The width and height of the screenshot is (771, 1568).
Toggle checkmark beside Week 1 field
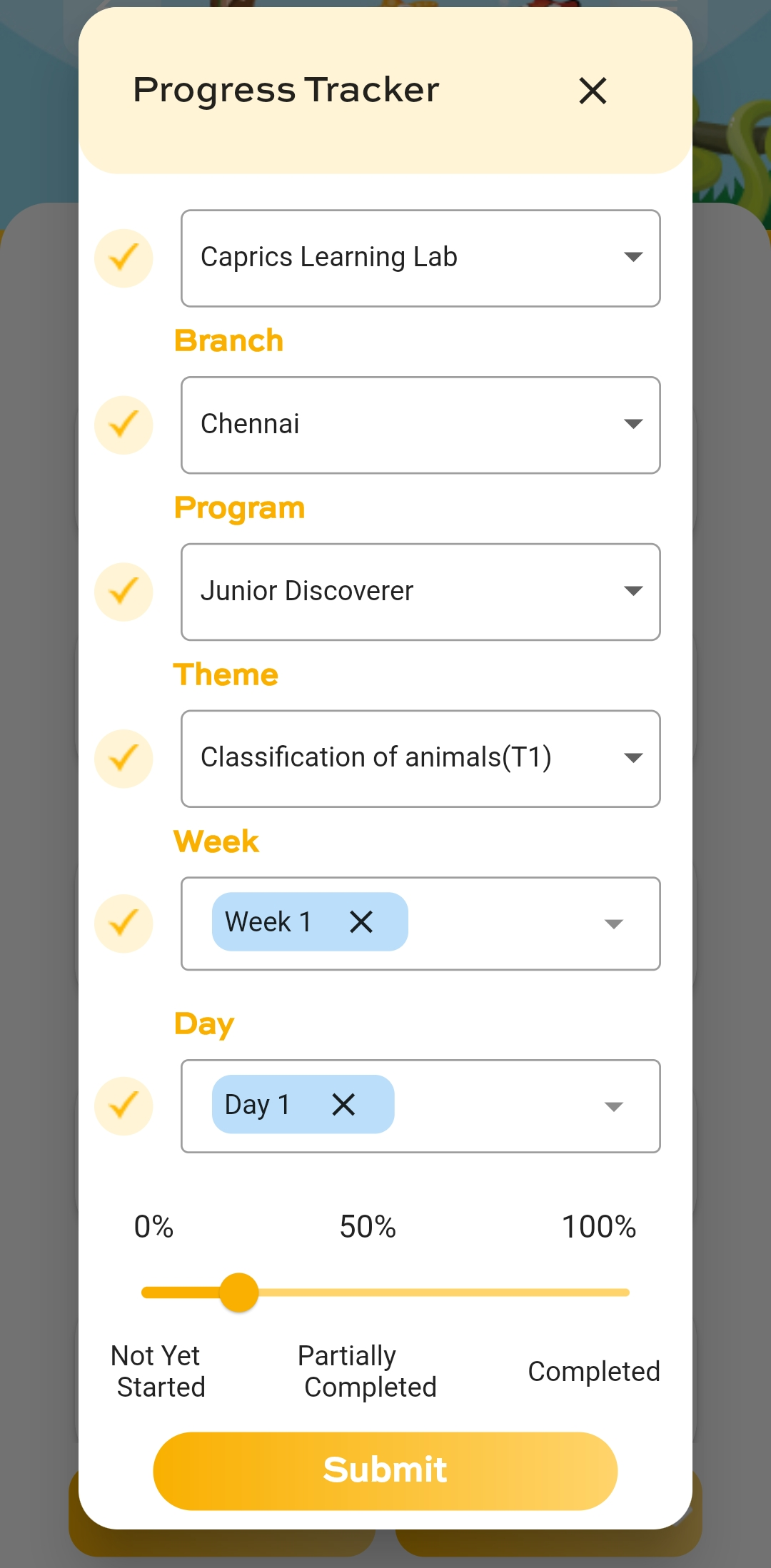click(x=124, y=923)
